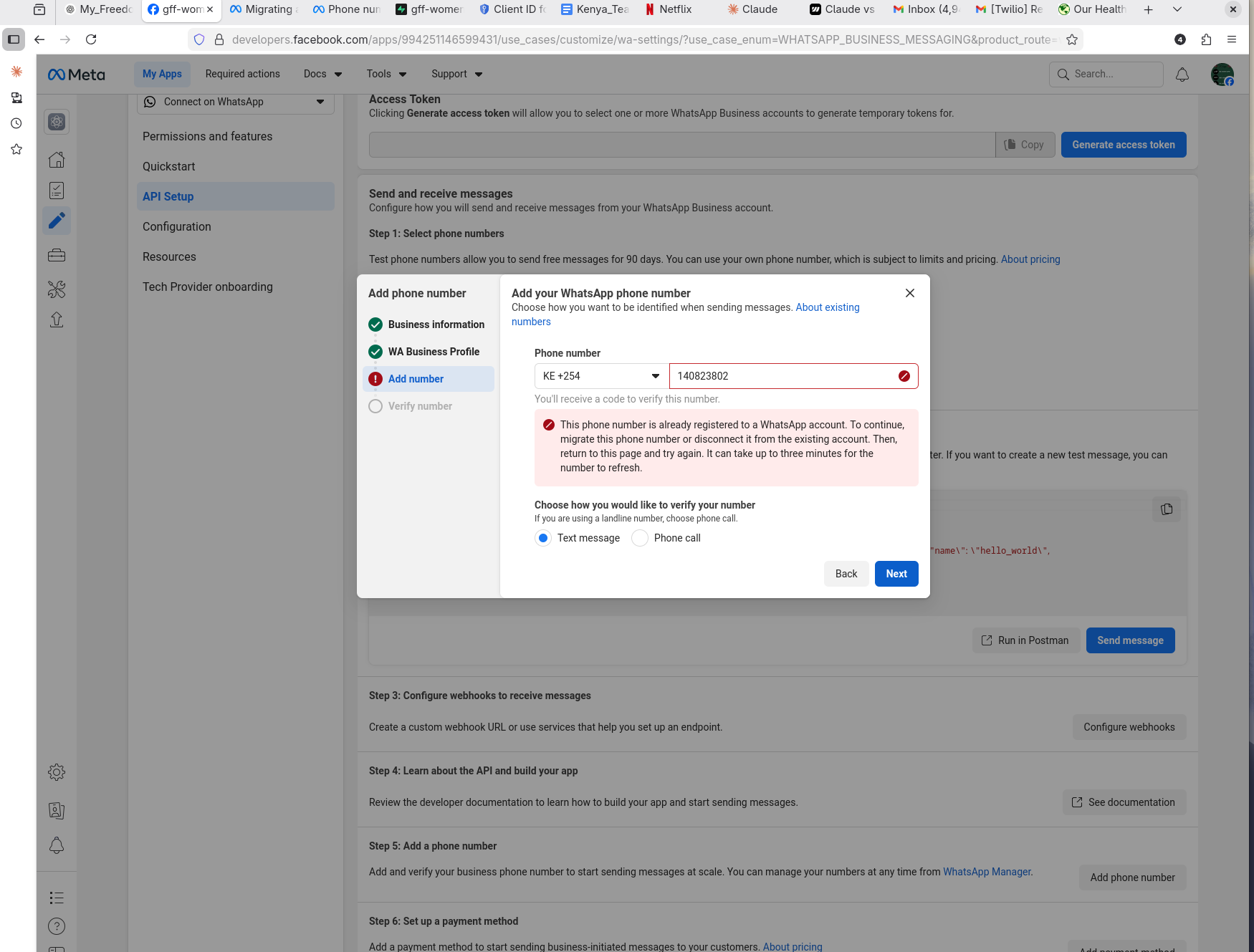Viewport: 1254px width, 952px height.
Task: Switch to the Netflix browser tab
Action: coord(674,9)
